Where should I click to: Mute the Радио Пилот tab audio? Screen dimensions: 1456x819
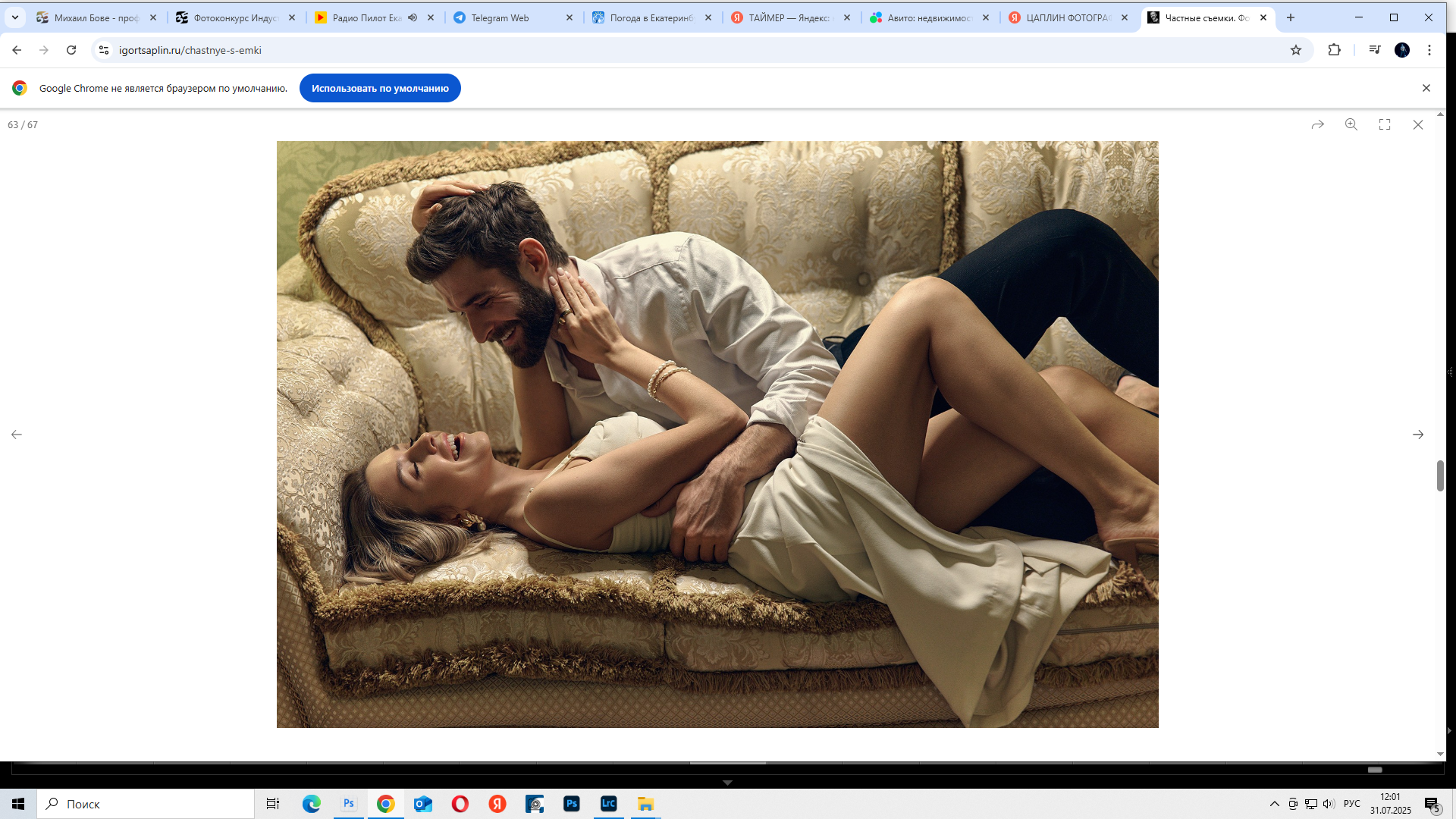[x=413, y=17]
